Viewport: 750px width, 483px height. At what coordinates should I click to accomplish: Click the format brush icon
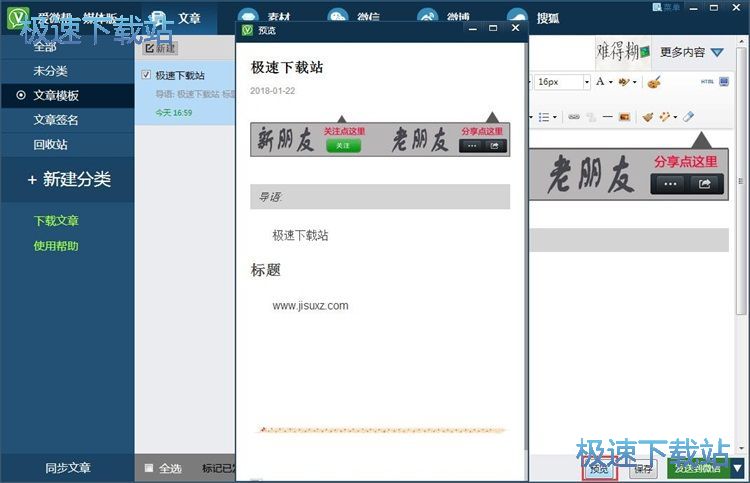coord(648,117)
